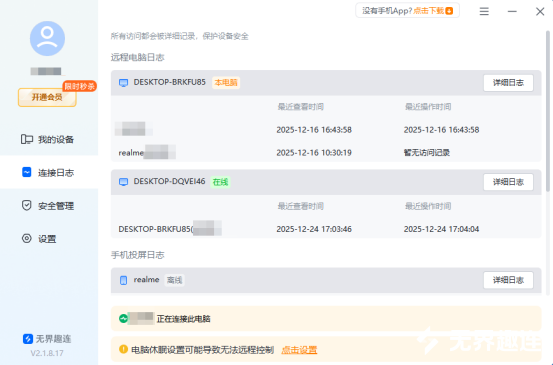The image size is (553, 365).
Task: Click the orange warning icon about sleep
Action: [x=123, y=349]
